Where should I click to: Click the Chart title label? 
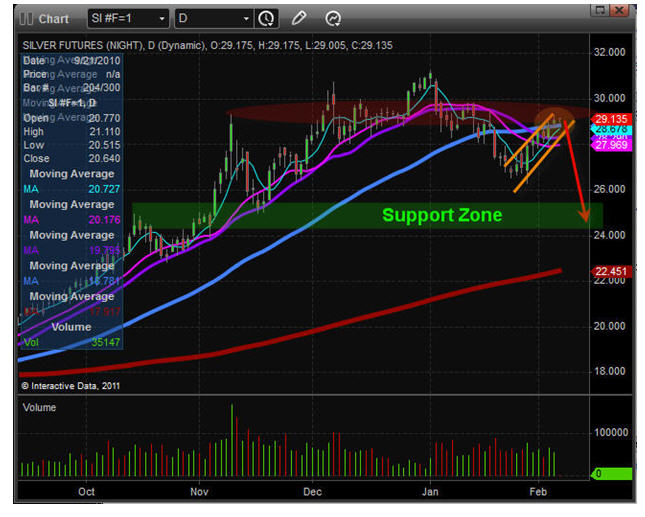53,18
